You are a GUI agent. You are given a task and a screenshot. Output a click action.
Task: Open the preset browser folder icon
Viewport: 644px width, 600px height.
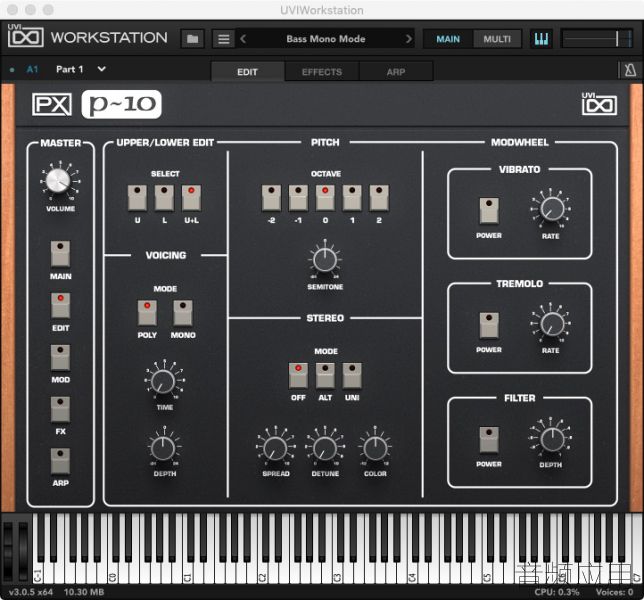point(192,39)
